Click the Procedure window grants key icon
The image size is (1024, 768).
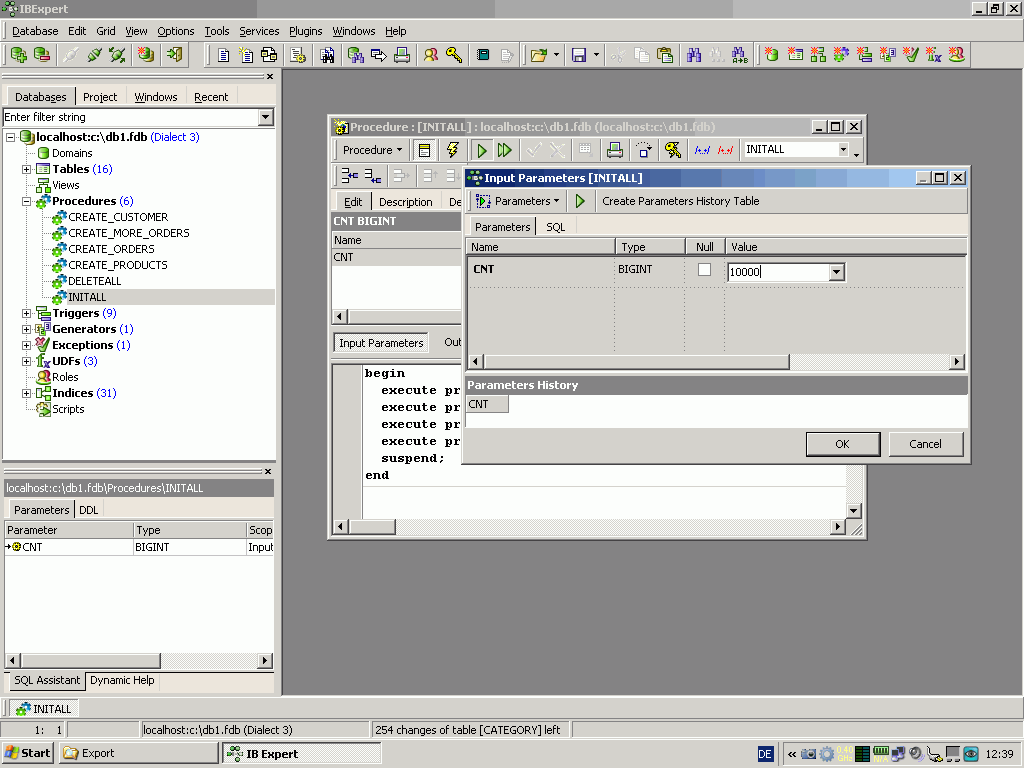(x=673, y=150)
